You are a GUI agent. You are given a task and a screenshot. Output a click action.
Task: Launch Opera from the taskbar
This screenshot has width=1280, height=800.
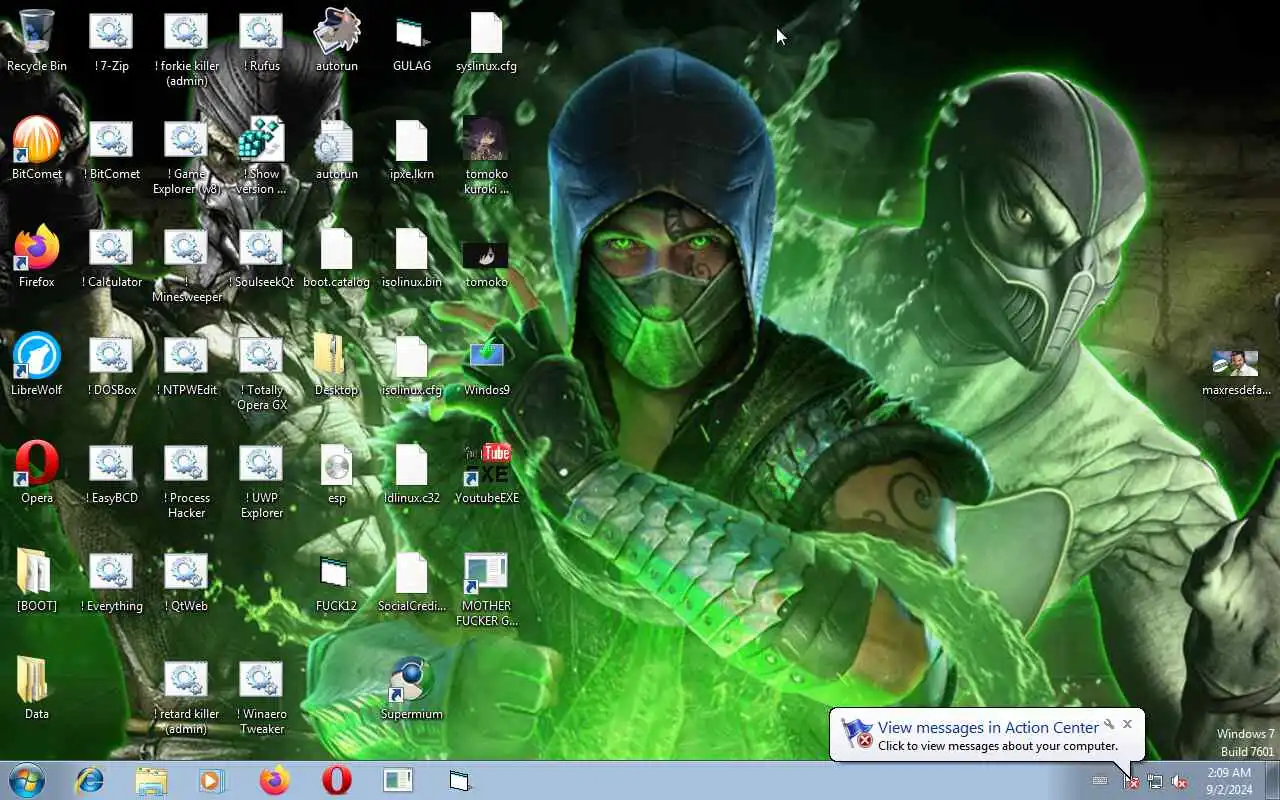point(337,780)
